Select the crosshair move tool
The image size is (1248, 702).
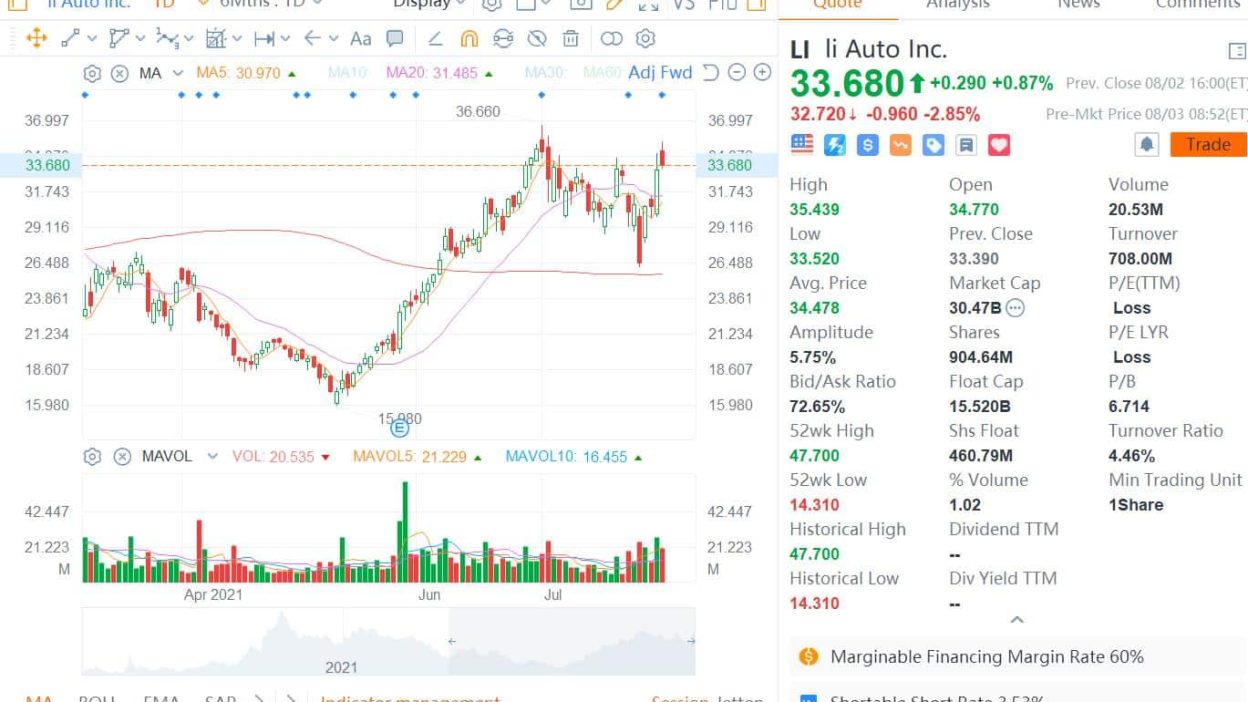[x=36, y=39]
